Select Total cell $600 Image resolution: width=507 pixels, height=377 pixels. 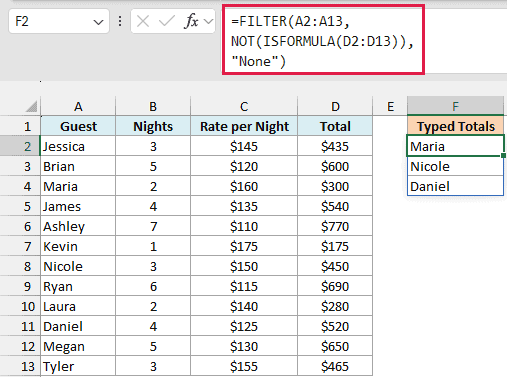tap(335, 166)
